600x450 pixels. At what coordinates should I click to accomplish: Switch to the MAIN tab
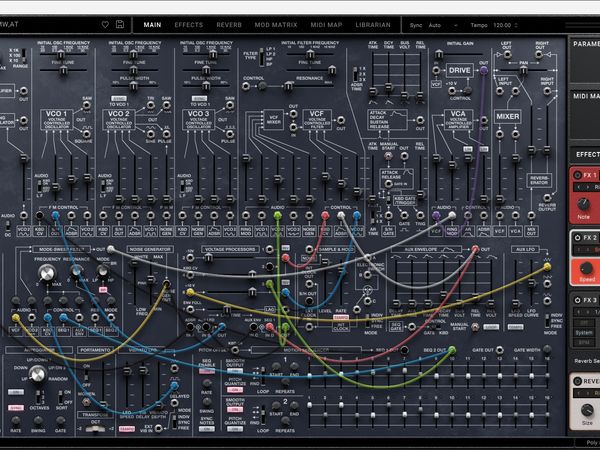coord(152,25)
